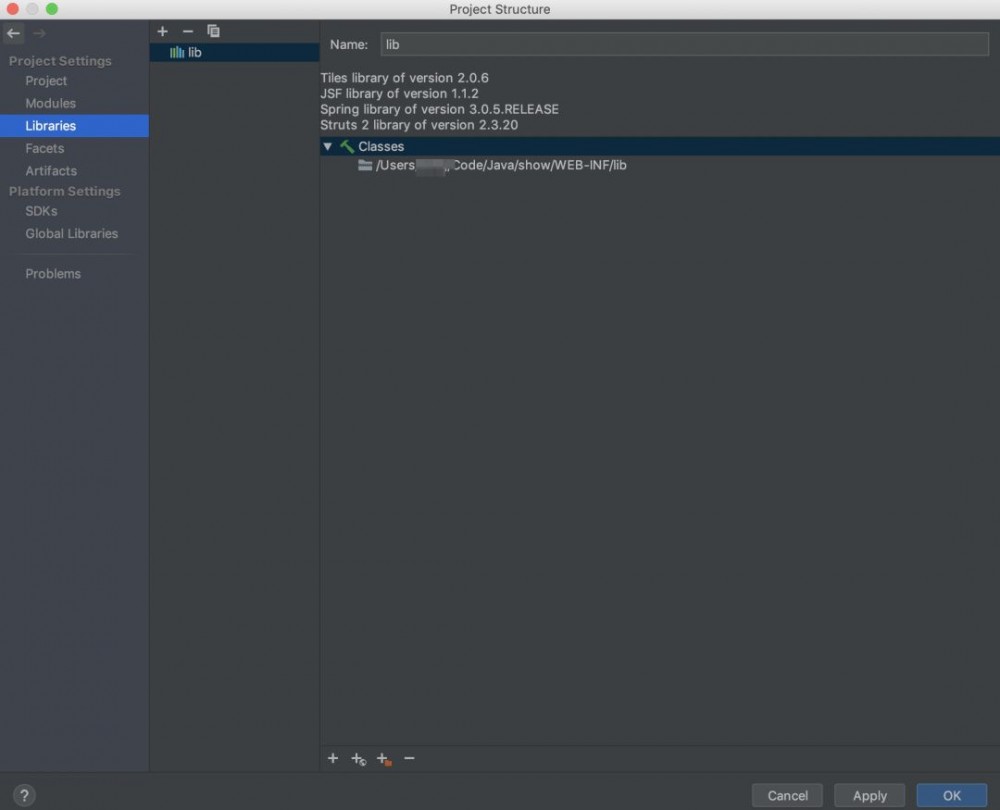Click the Project Settings heading
1000x810 pixels.
(x=60, y=61)
